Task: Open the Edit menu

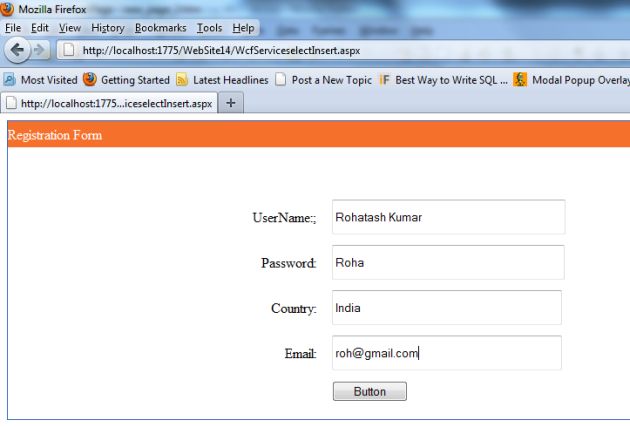Action: coord(40,28)
